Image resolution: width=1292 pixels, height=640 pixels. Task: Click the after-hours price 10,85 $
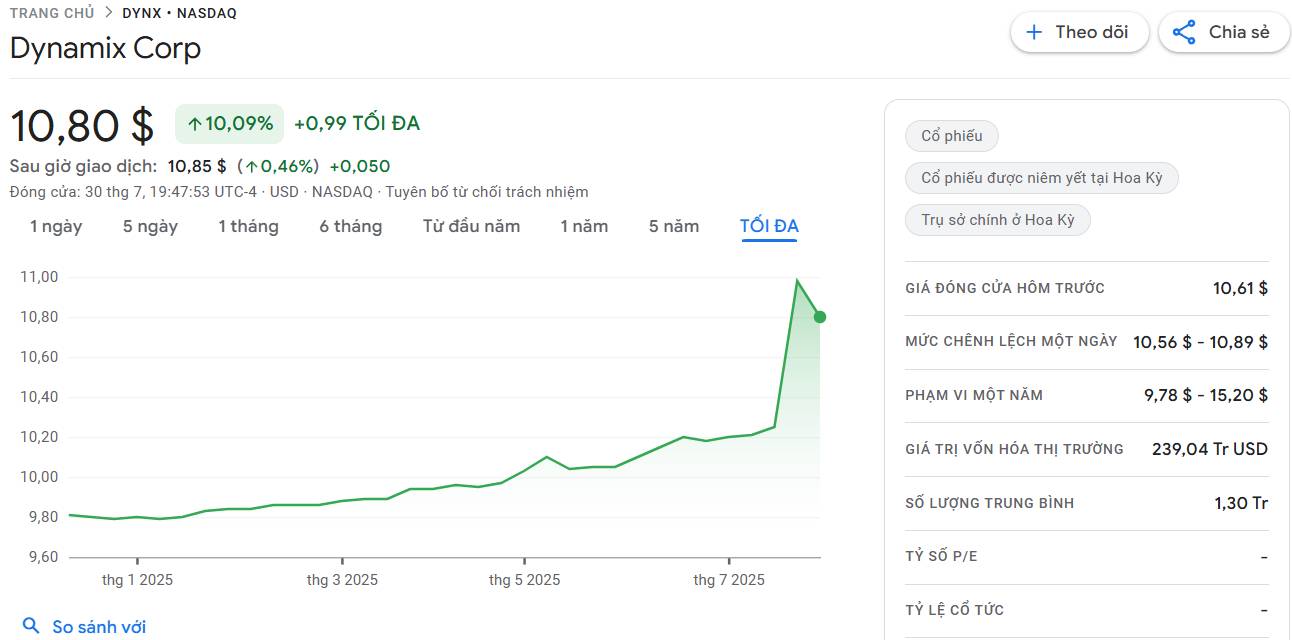coord(197,166)
